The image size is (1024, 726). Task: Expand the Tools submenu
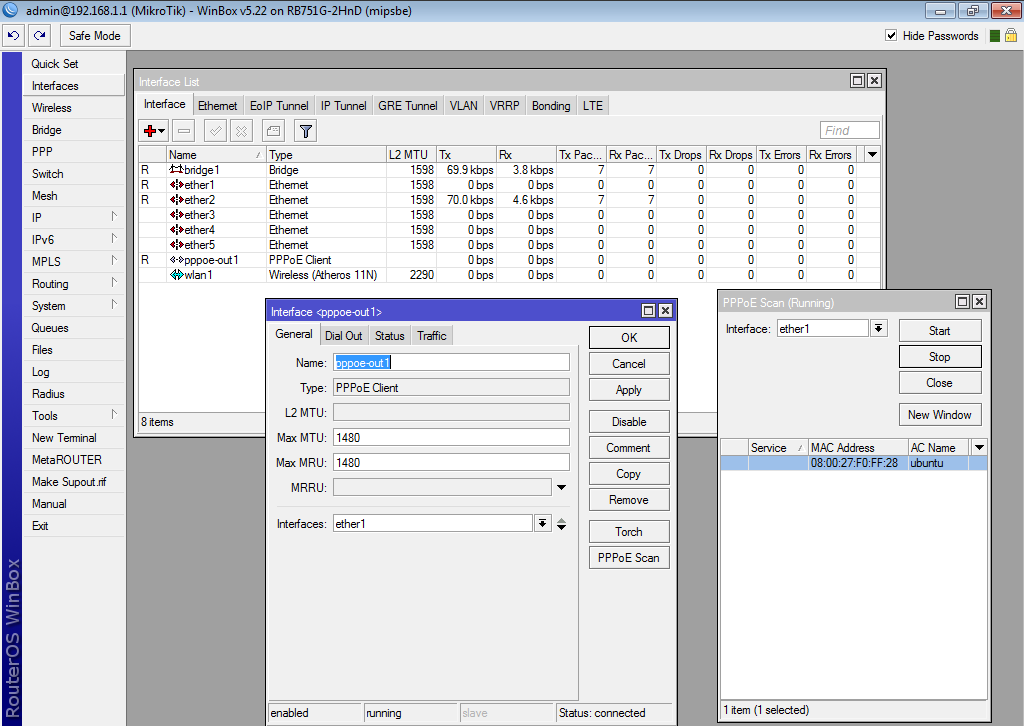(114, 415)
